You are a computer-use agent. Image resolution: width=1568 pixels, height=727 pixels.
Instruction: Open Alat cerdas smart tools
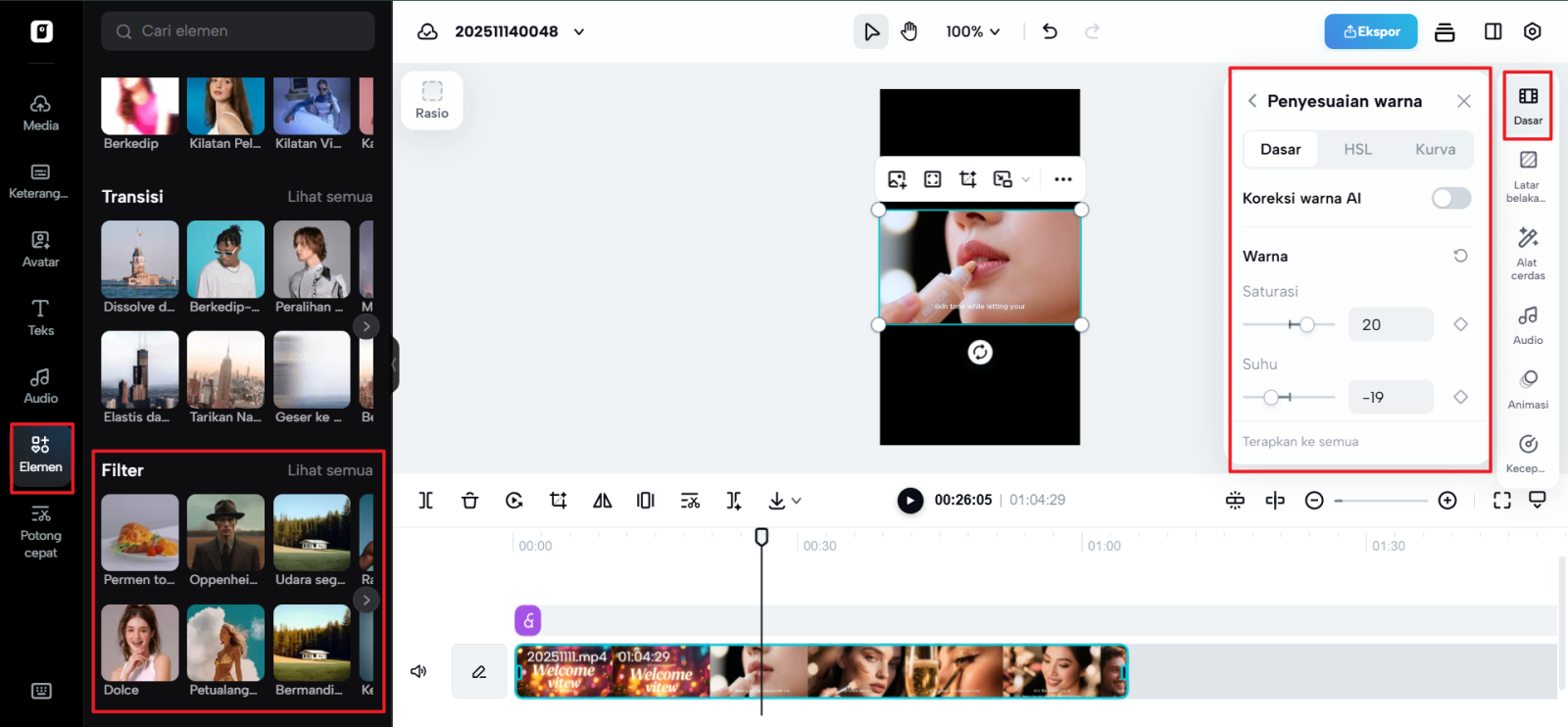pyautogui.click(x=1527, y=253)
